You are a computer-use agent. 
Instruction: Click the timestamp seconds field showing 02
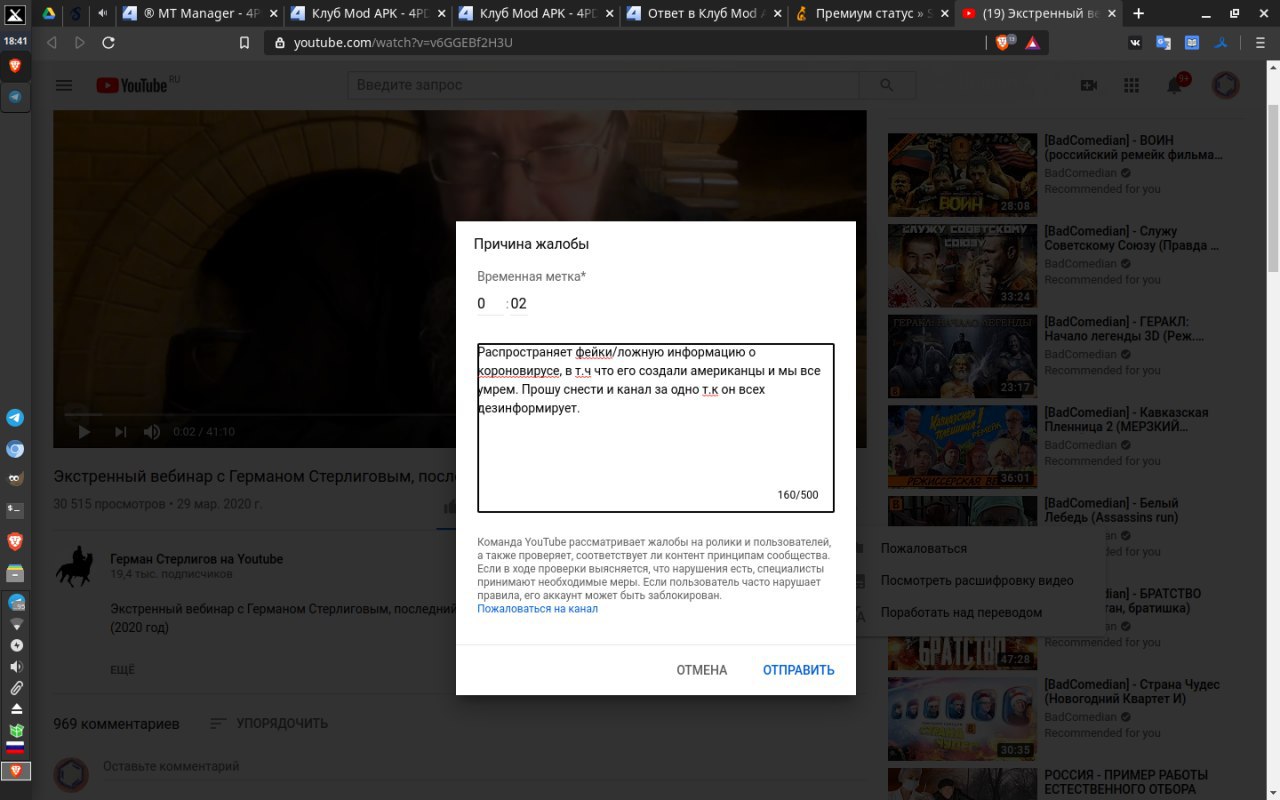(x=518, y=304)
